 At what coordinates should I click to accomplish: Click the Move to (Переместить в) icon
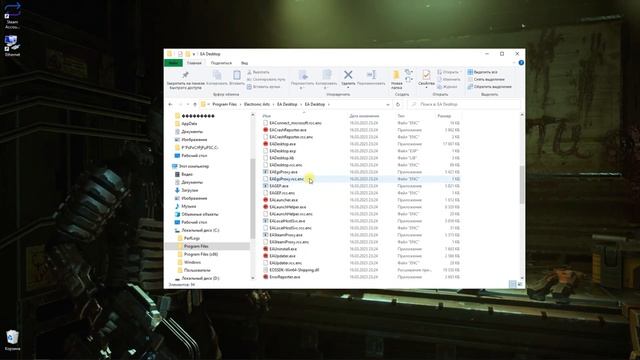[x=303, y=75]
